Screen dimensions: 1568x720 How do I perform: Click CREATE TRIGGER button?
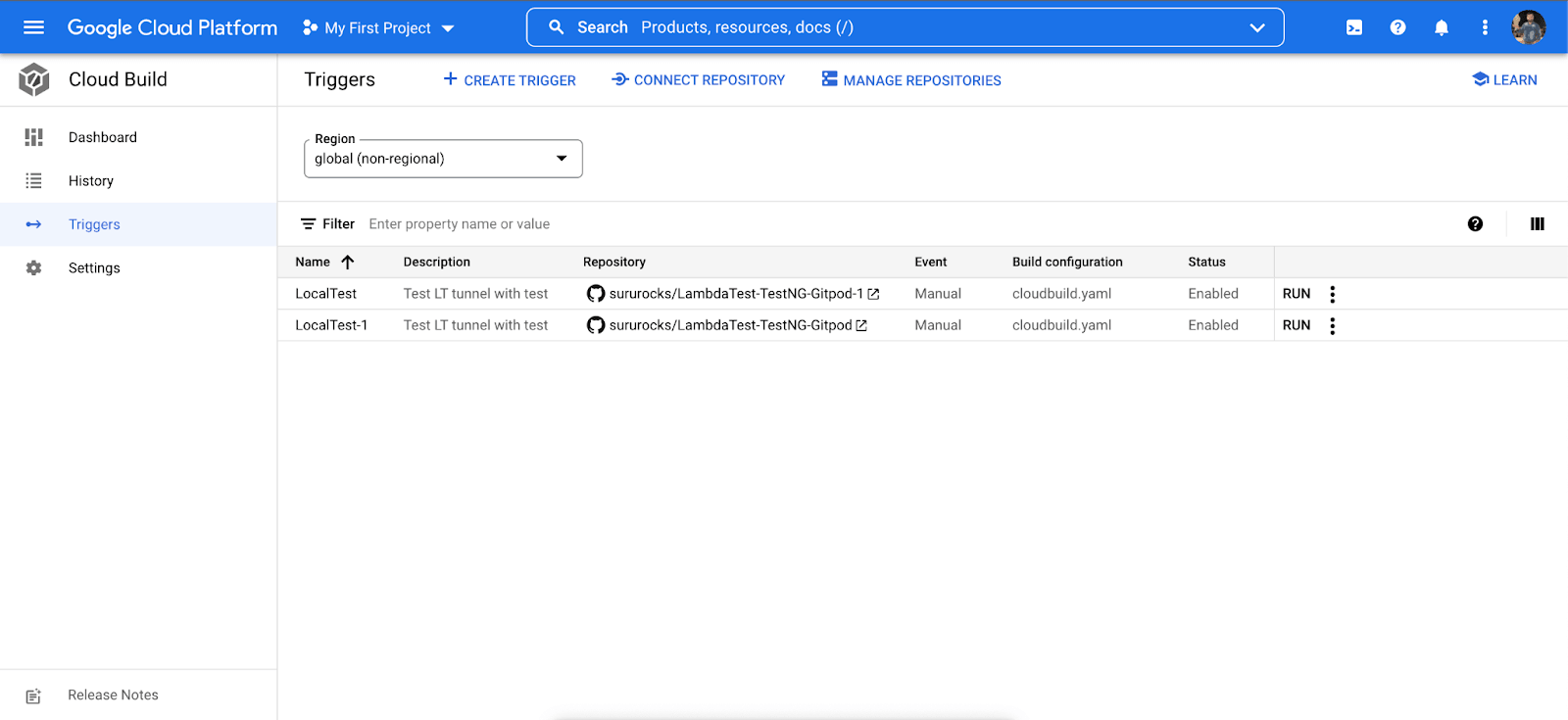(510, 80)
